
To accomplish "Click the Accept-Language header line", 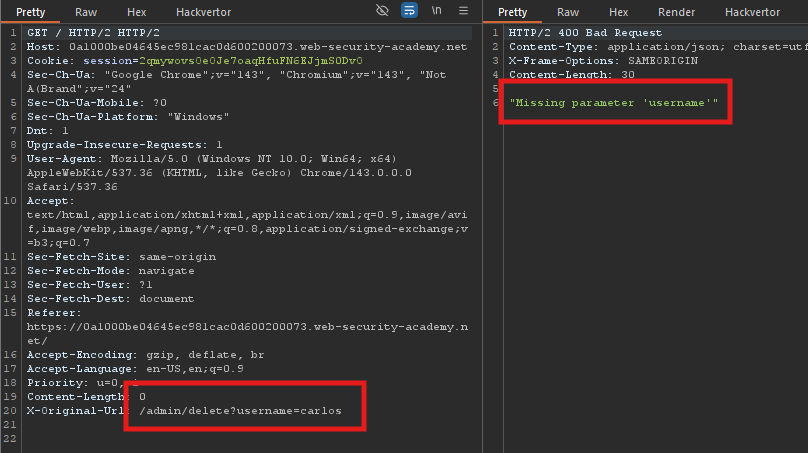I will point(135,368).
